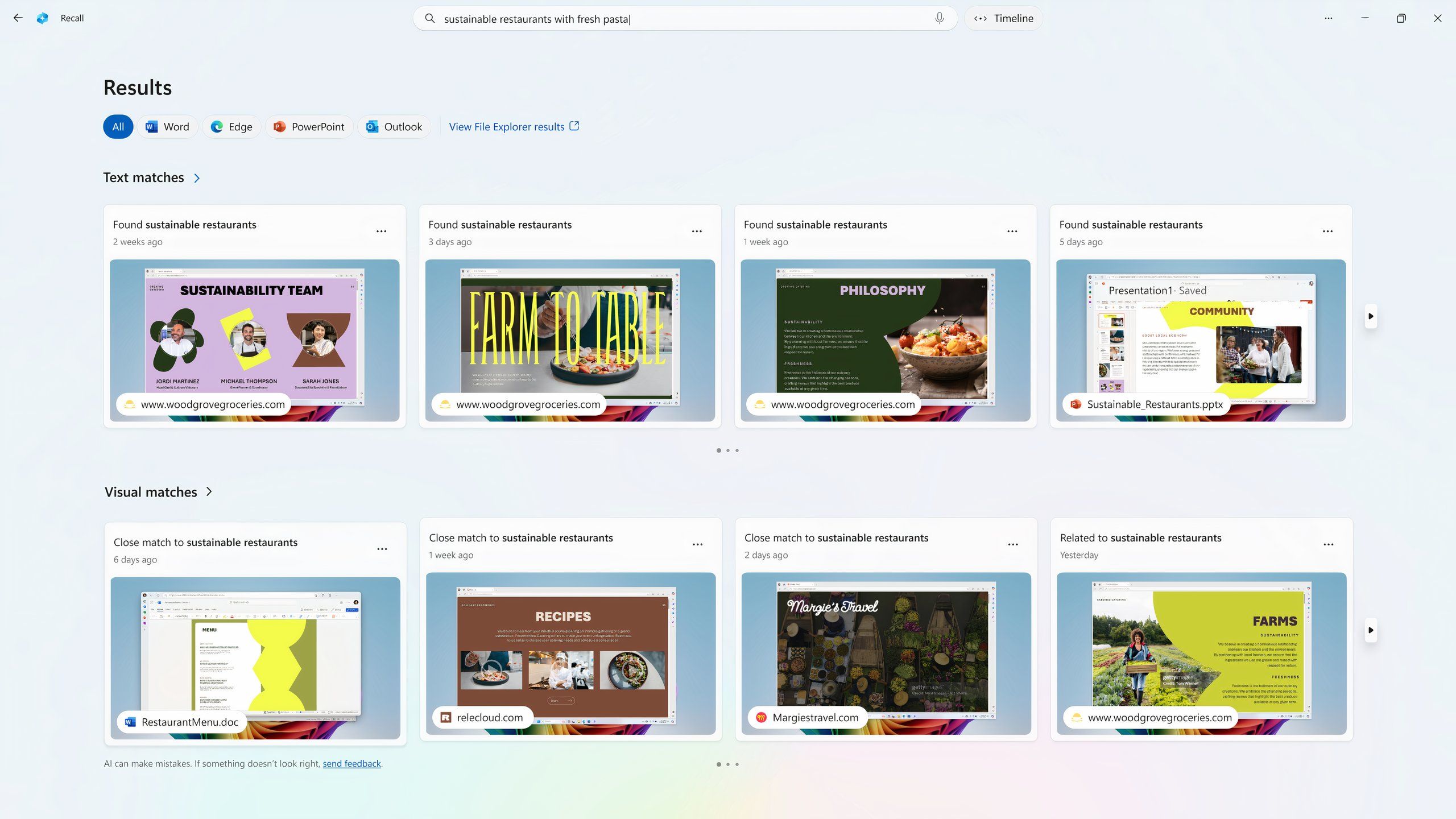Open View File Explorer results link

513,126
